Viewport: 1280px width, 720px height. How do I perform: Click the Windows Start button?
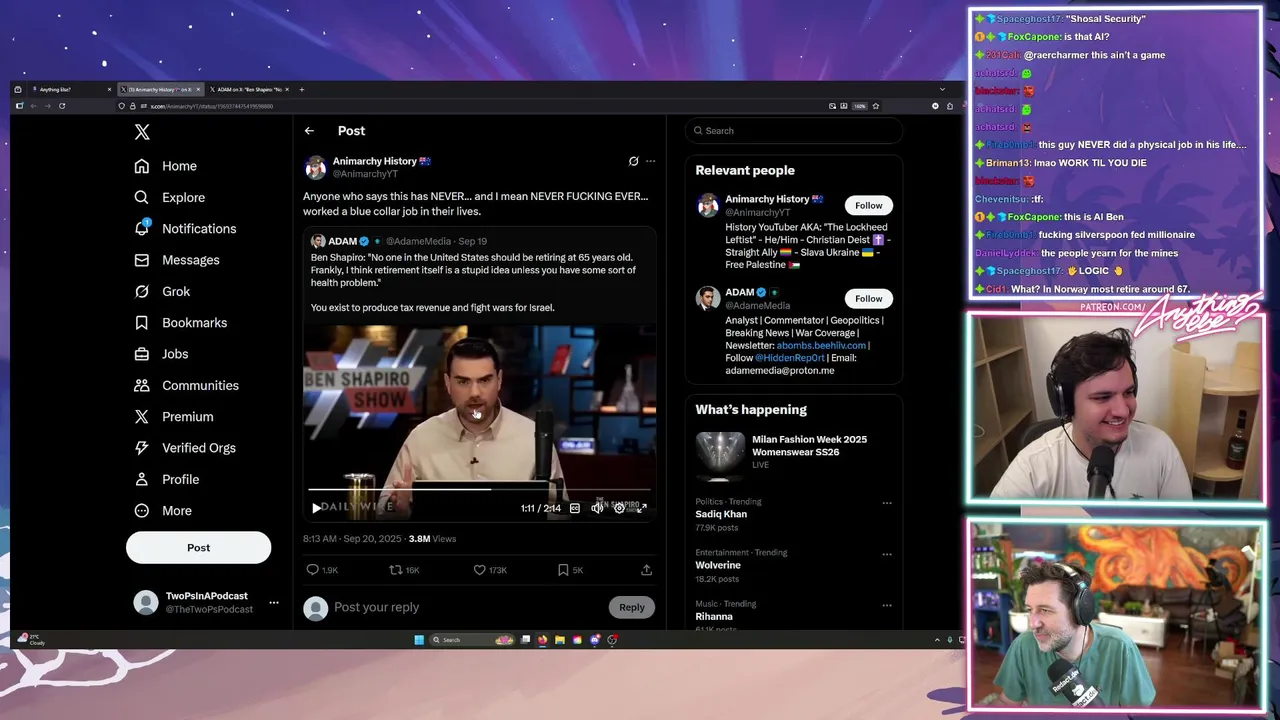pos(419,640)
